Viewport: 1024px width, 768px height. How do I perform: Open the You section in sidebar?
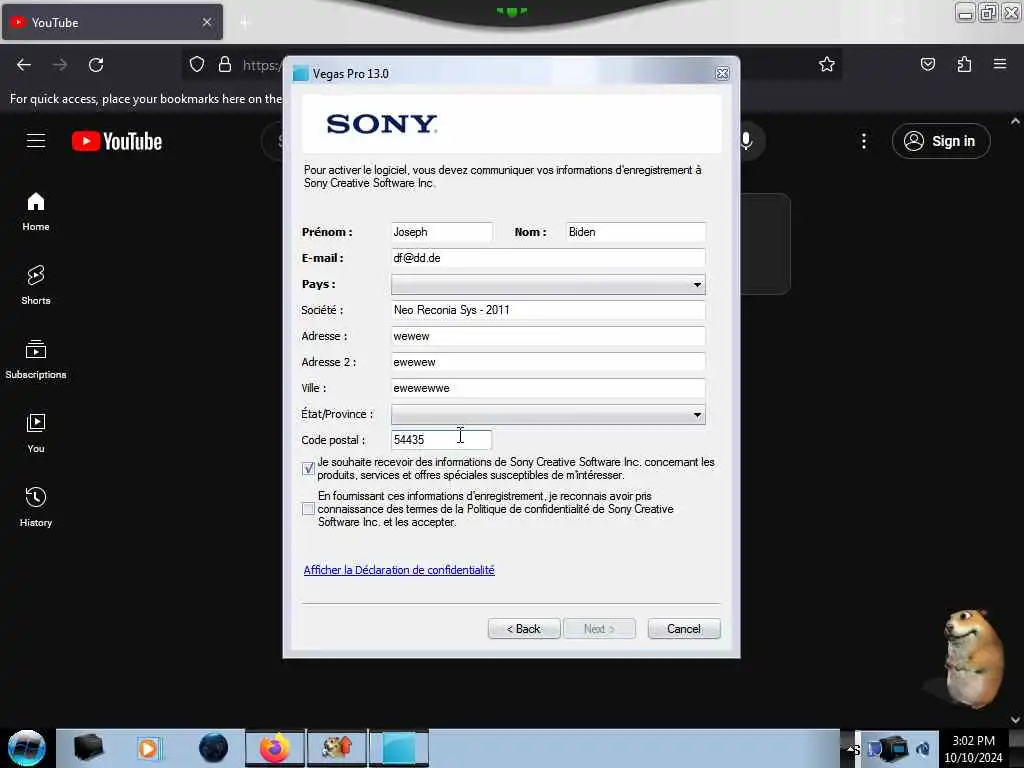pos(36,433)
